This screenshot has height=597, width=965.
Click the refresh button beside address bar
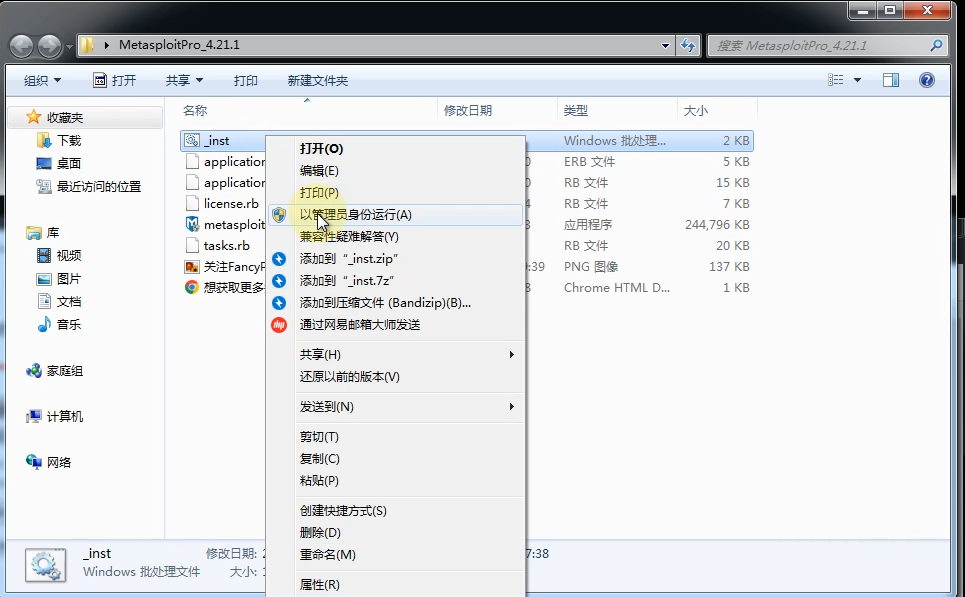pyautogui.click(x=688, y=45)
